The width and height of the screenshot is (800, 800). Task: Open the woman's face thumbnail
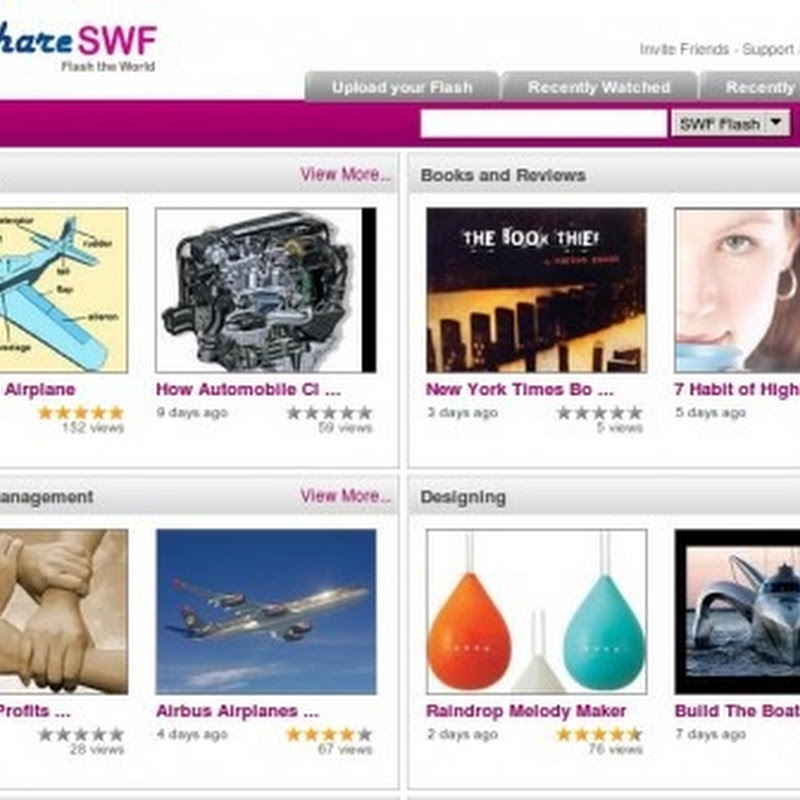pos(737,290)
